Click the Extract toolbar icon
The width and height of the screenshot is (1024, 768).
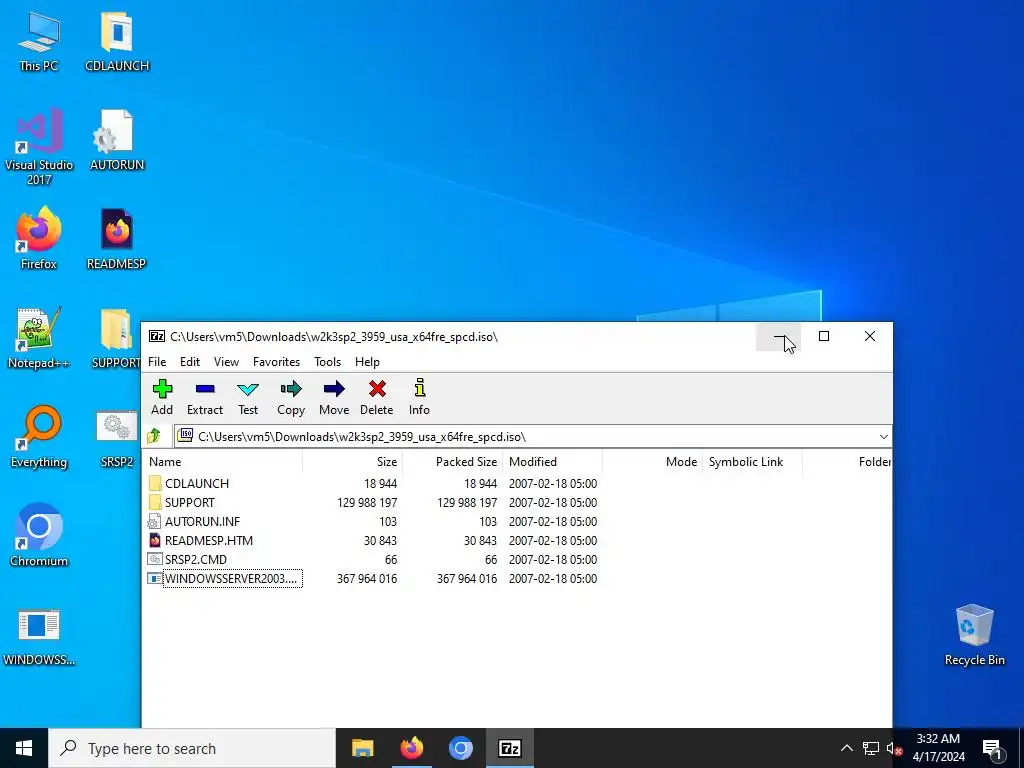pos(205,397)
